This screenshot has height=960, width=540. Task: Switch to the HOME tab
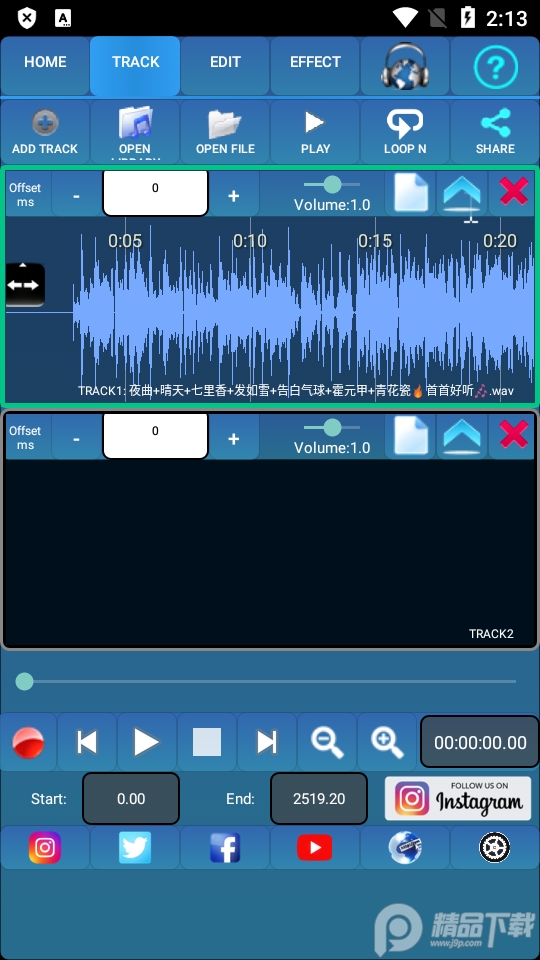[x=45, y=66]
